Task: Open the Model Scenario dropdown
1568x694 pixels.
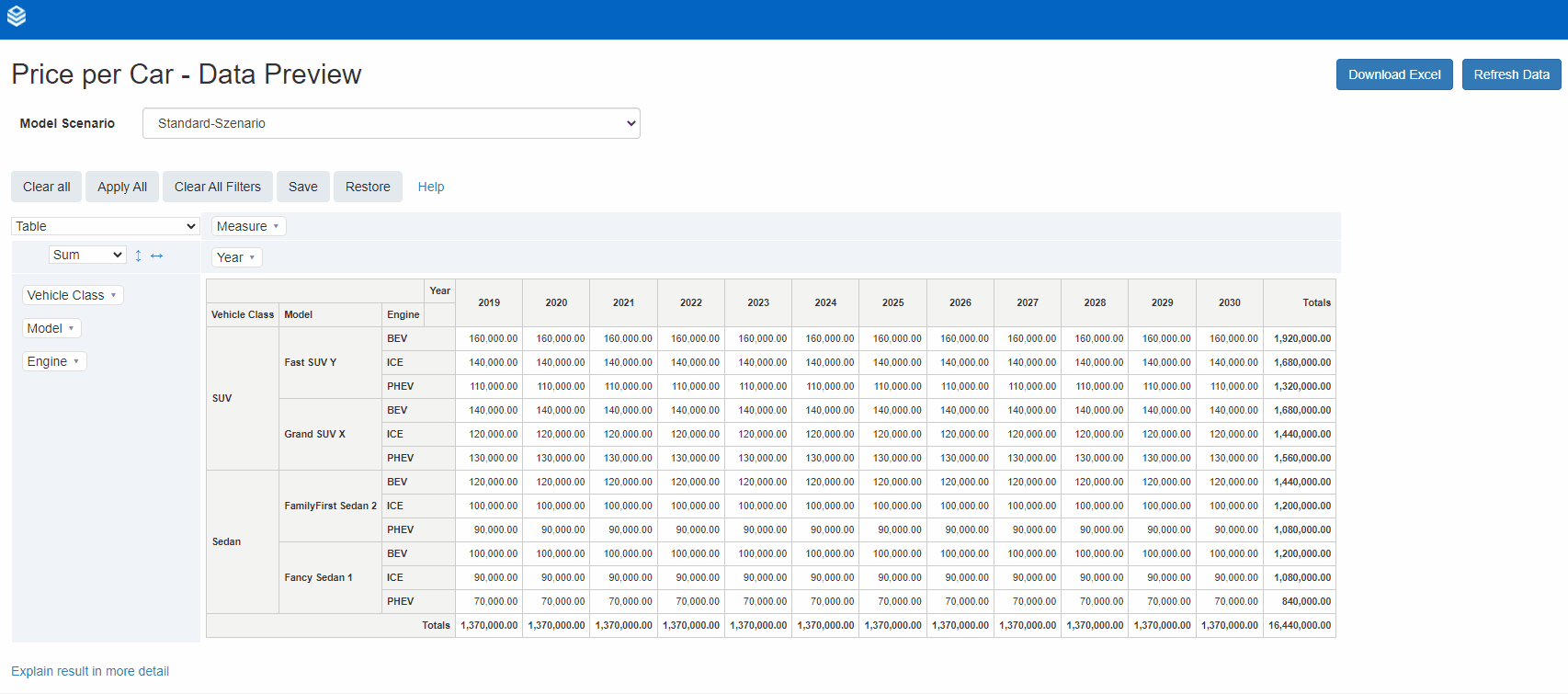Action: point(391,123)
